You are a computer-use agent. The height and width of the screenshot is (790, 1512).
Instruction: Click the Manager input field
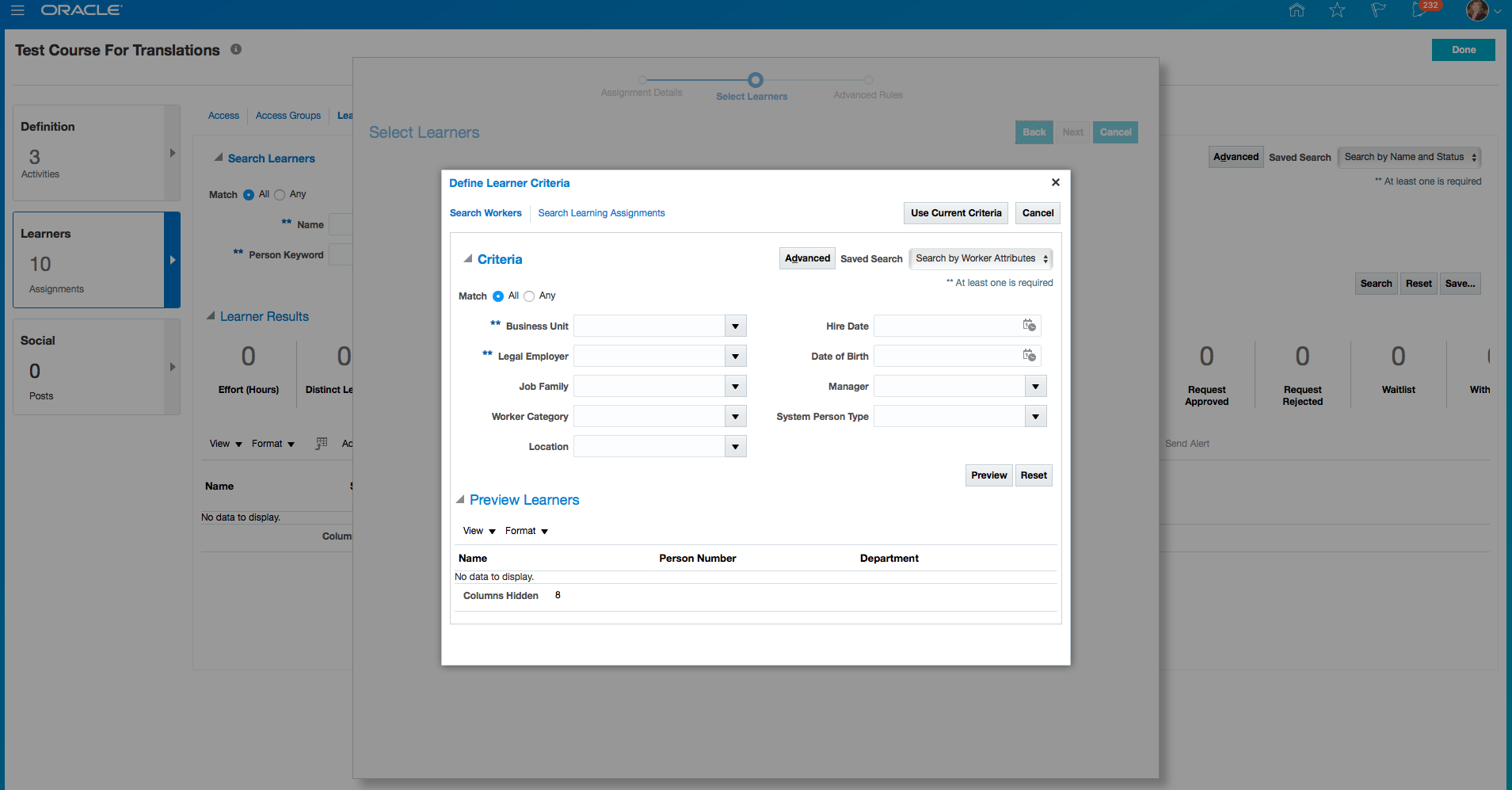pyautogui.click(x=950, y=386)
